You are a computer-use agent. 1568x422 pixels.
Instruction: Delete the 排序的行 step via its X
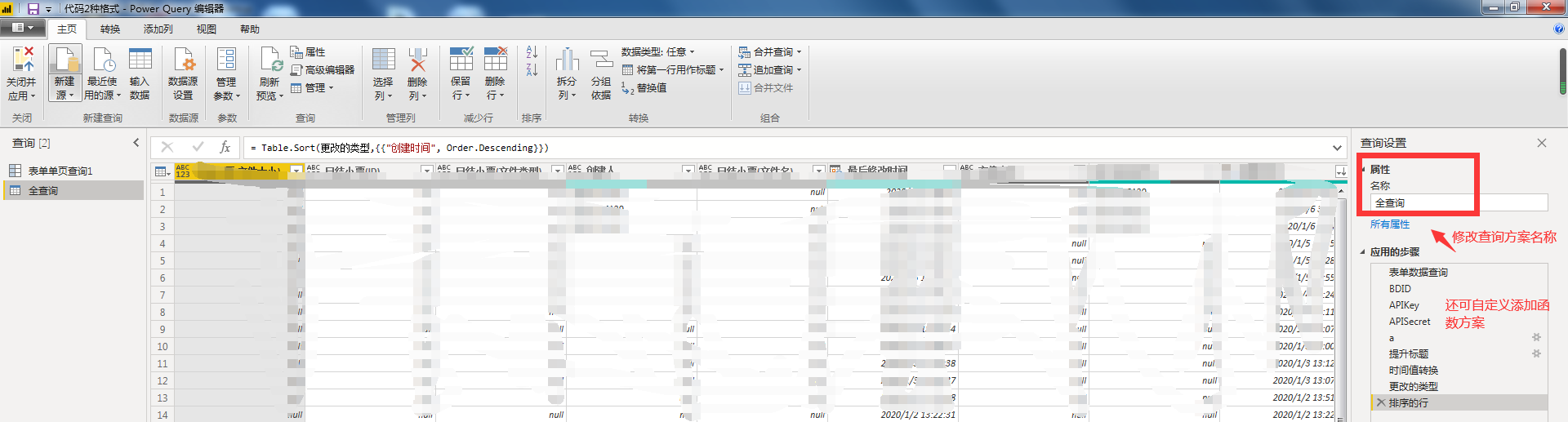(1381, 402)
